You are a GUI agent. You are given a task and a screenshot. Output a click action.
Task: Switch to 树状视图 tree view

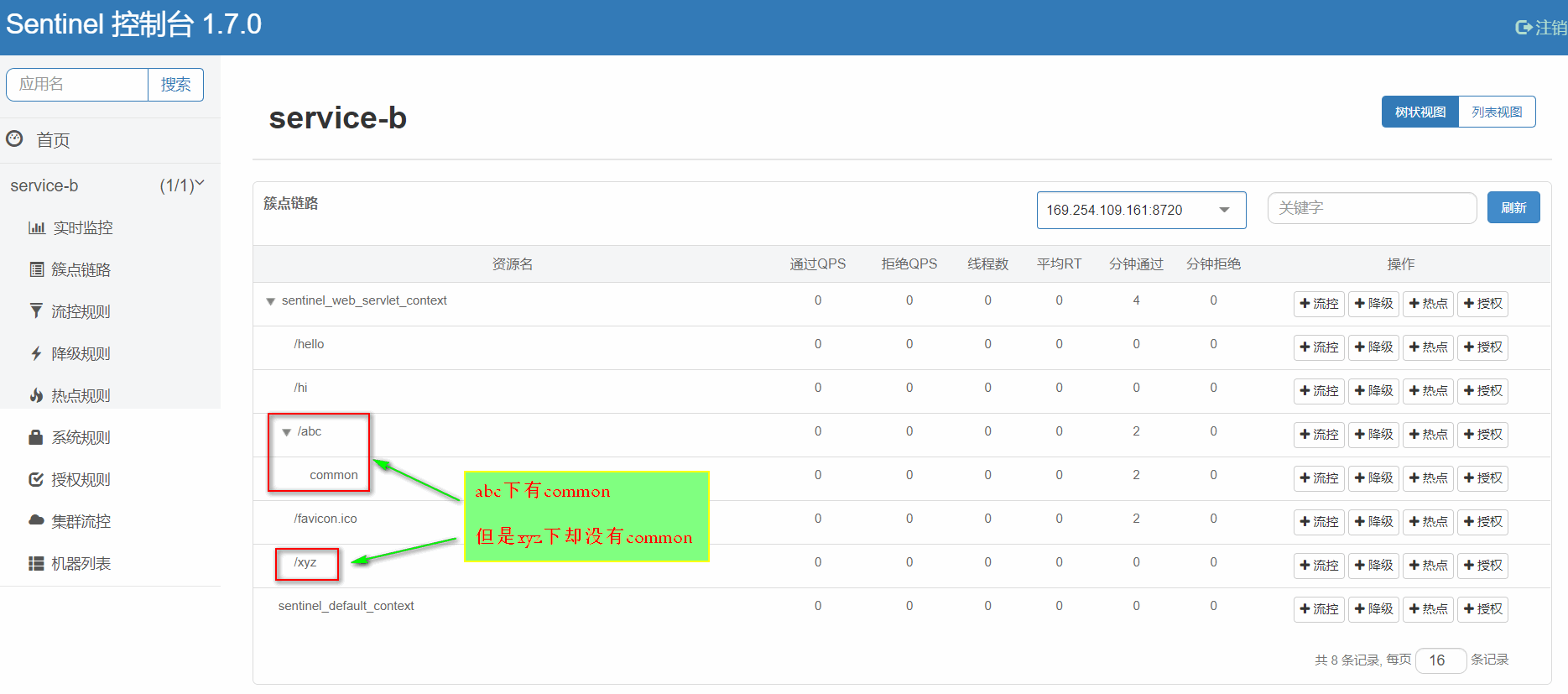pos(1420,112)
